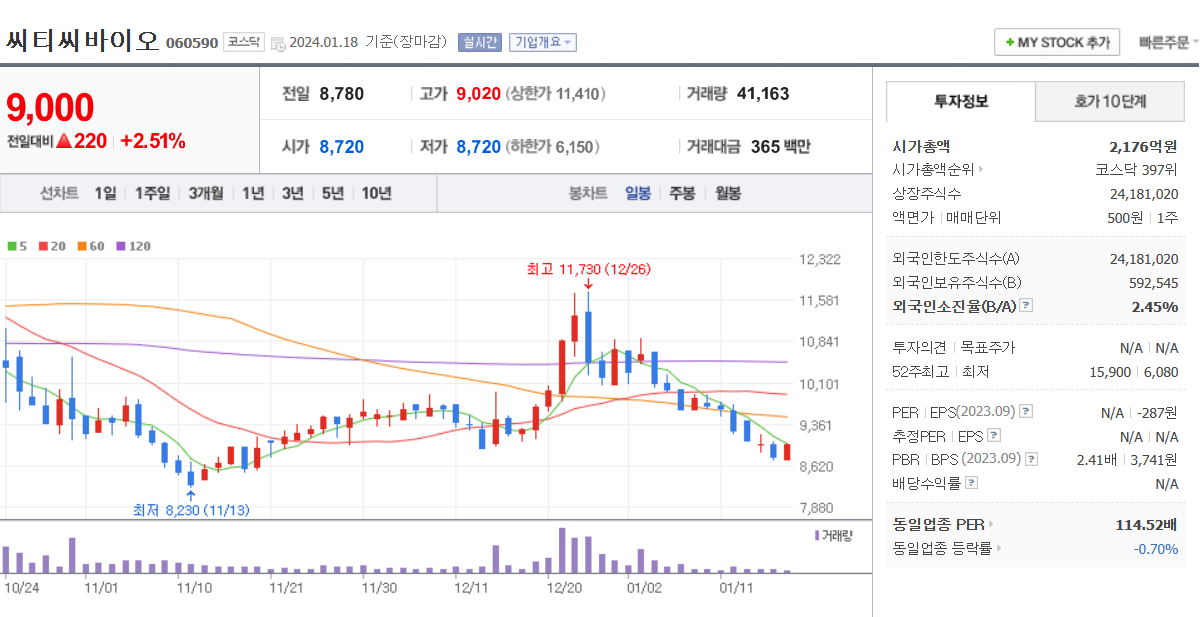Switch to the 투자정보 tab

coord(961,101)
